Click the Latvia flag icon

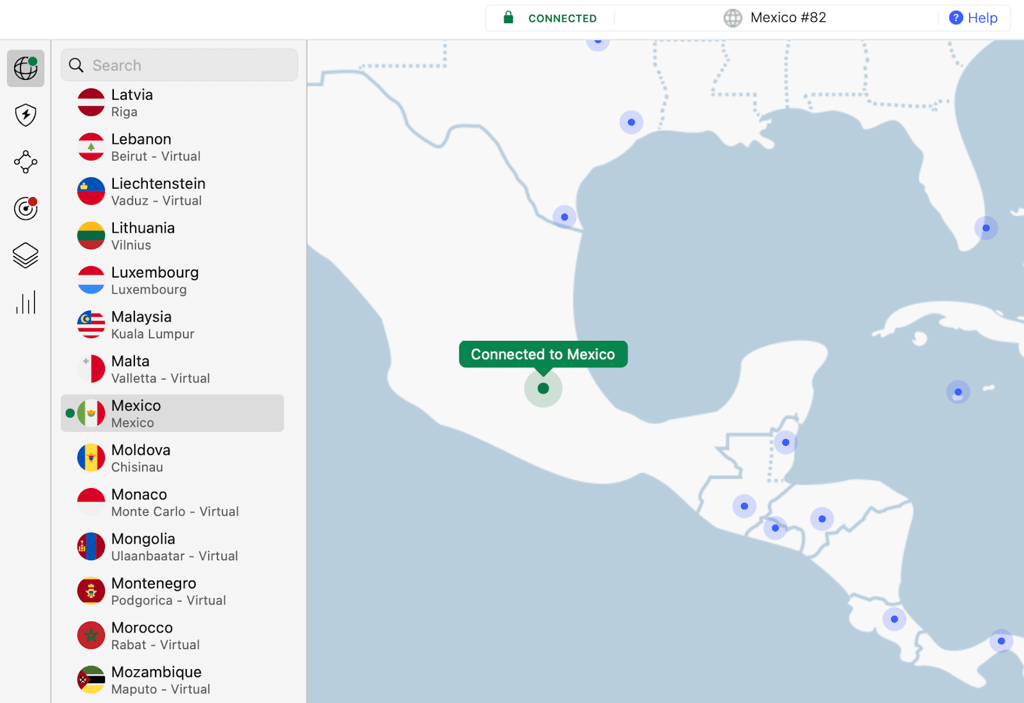point(91,103)
